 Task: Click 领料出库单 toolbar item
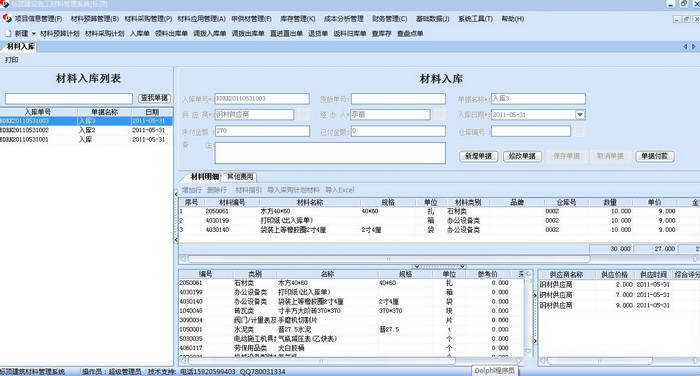pos(171,33)
